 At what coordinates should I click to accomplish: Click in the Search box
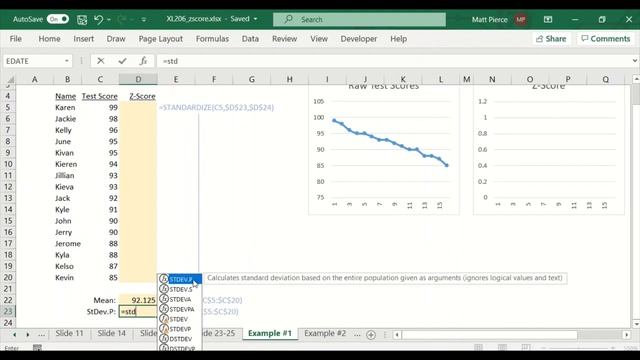359,19
